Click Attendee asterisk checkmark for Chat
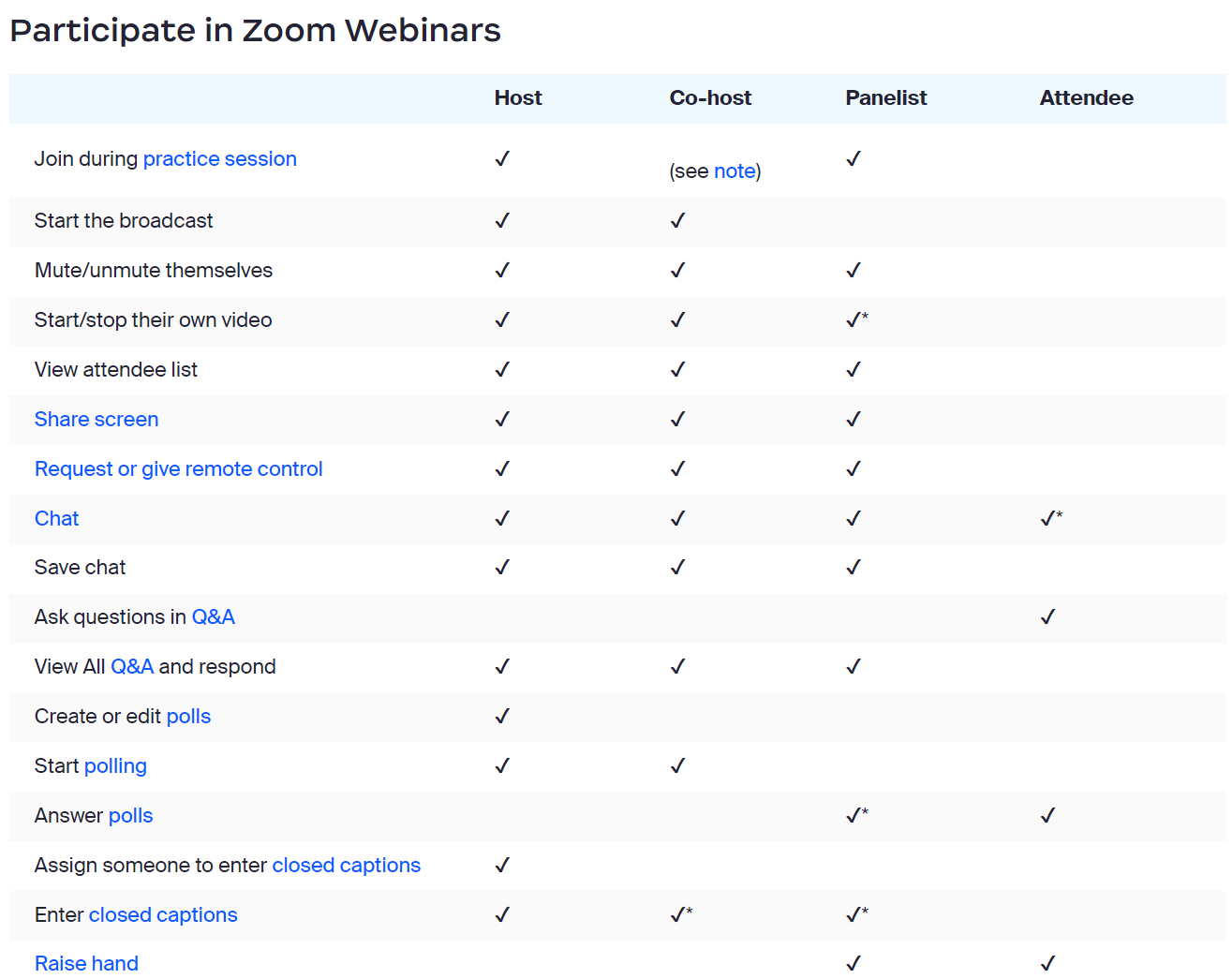Viewport: 1232px width, 979px height. (x=1051, y=518)
